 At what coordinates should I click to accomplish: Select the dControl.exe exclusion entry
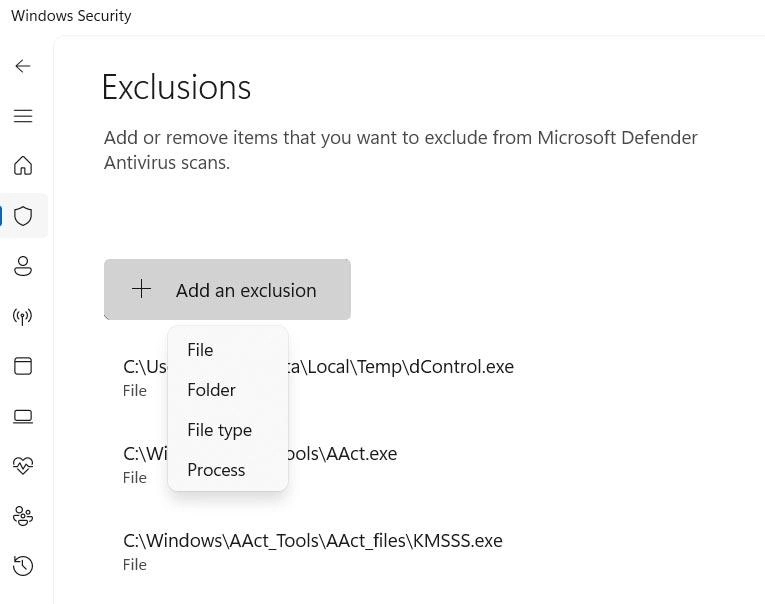pos(318,377)
